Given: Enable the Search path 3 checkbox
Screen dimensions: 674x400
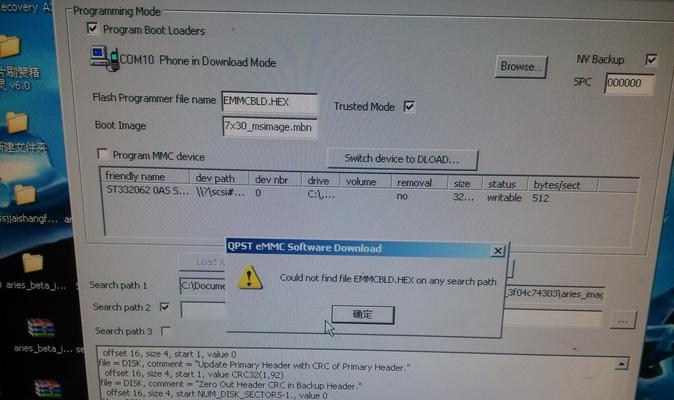Looking at the screenshot, I should (165, 331).
